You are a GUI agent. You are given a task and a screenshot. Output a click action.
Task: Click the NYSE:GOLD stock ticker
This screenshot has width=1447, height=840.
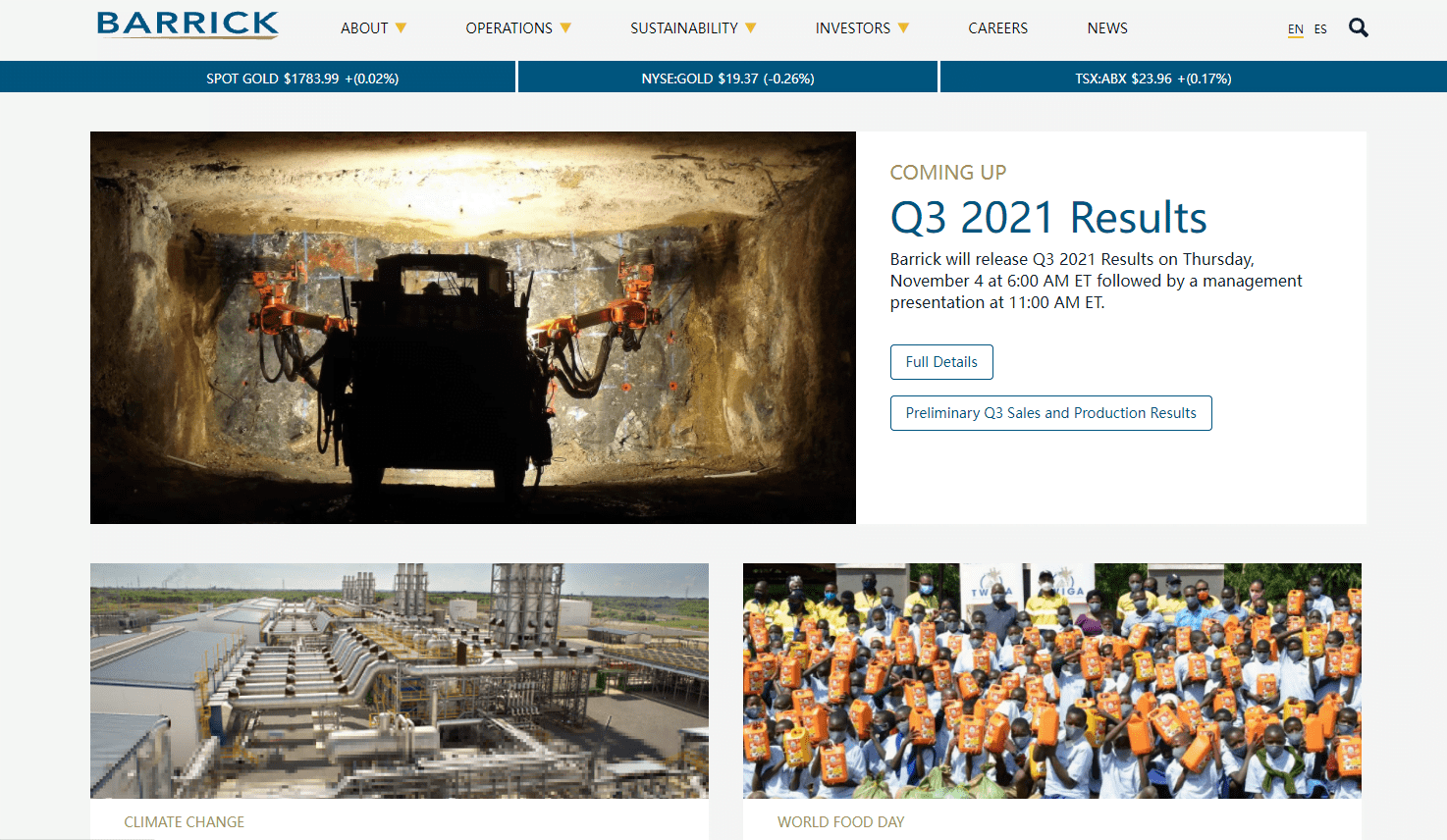click(x=726, y=77)
